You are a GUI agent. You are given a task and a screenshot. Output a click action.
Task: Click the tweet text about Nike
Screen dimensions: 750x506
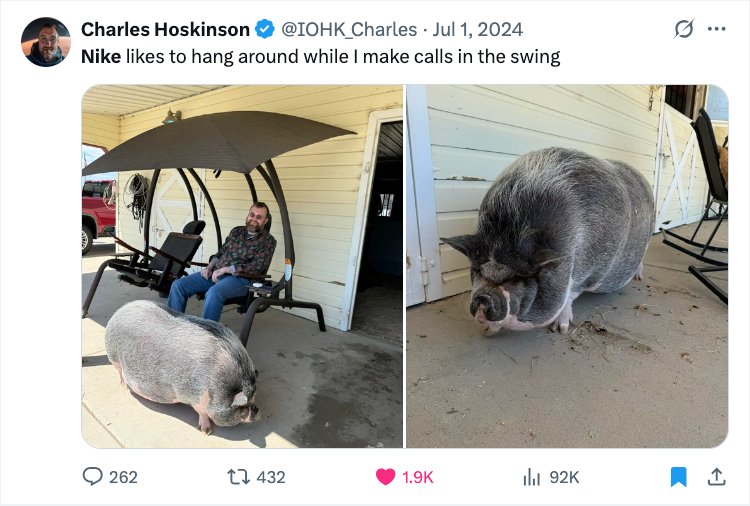(320, 56)
